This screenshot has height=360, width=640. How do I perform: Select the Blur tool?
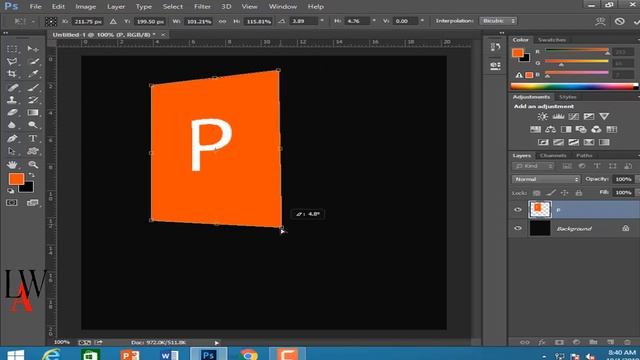tap(12, 125)
